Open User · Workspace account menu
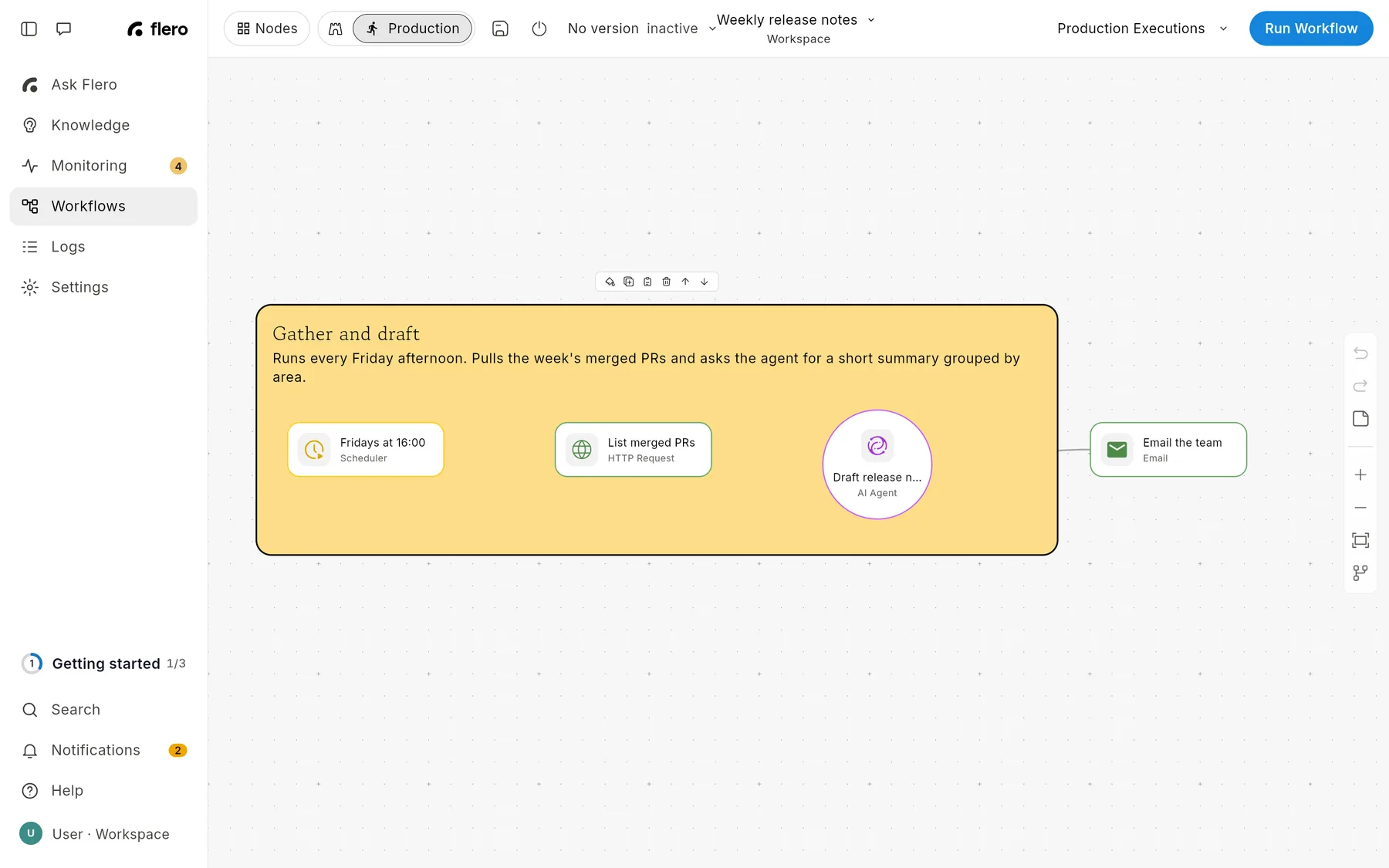This screenshot has height=868, width=1389. pyautogui.click(x=103, y=834)
